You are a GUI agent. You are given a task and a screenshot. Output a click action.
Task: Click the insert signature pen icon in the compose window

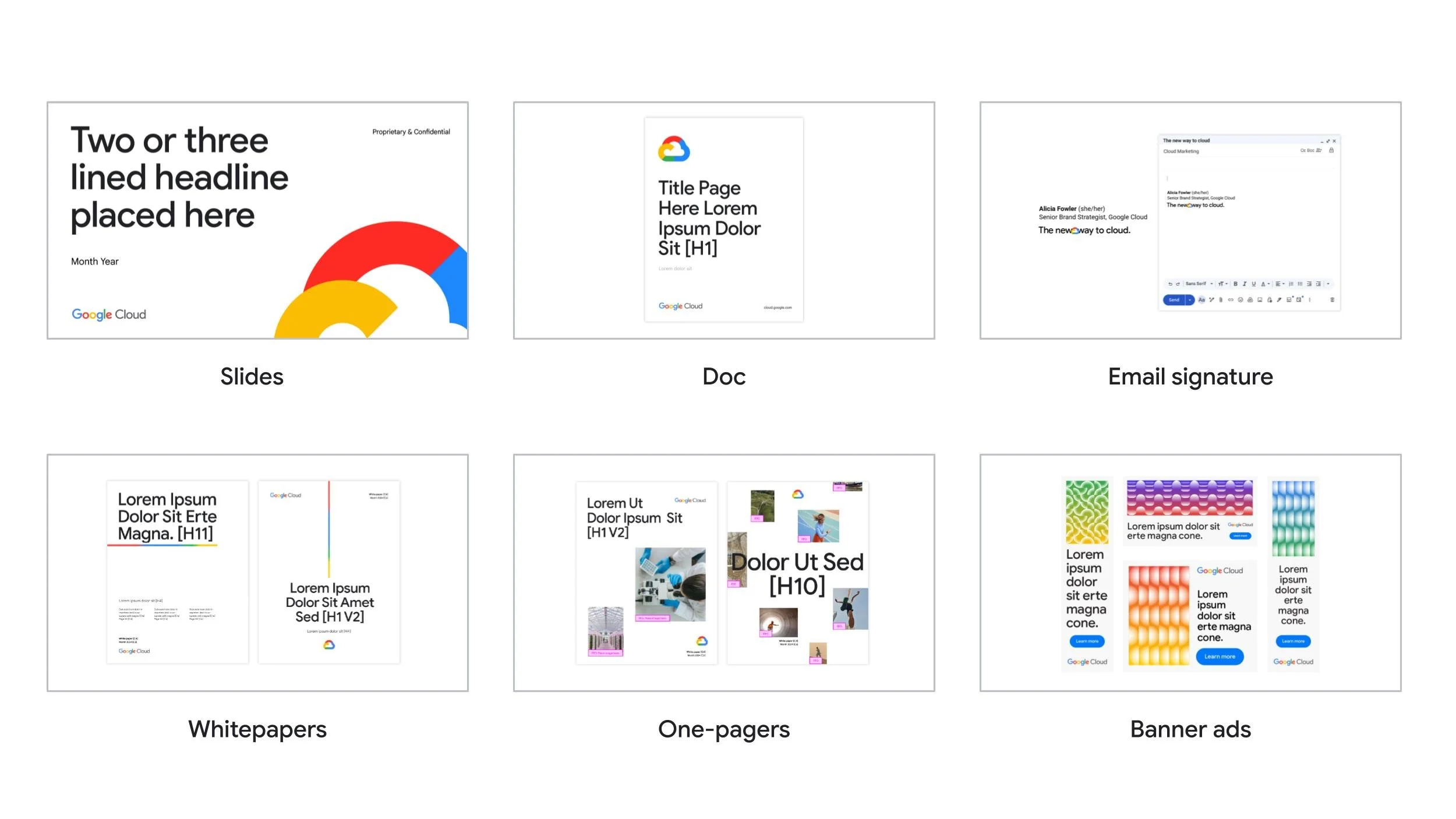(1279, 300)
